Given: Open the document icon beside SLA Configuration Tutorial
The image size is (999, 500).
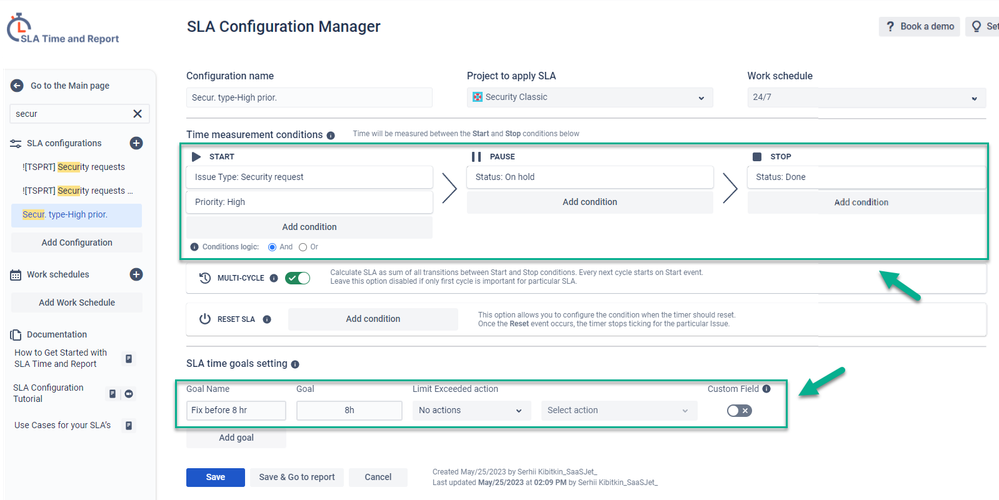Looking at the screenshot, I should tap(112, 394).
